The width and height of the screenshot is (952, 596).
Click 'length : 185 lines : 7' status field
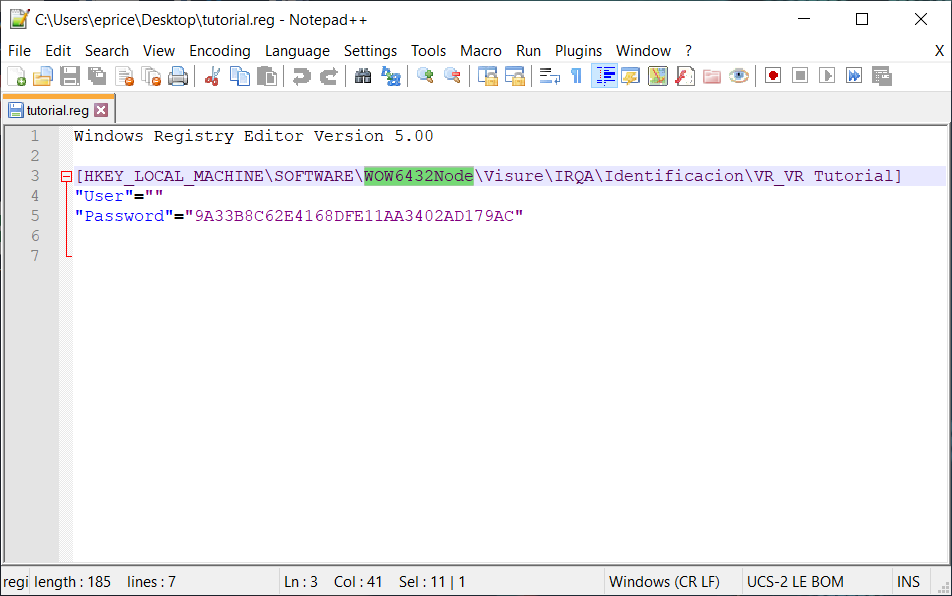click(104, 582)
